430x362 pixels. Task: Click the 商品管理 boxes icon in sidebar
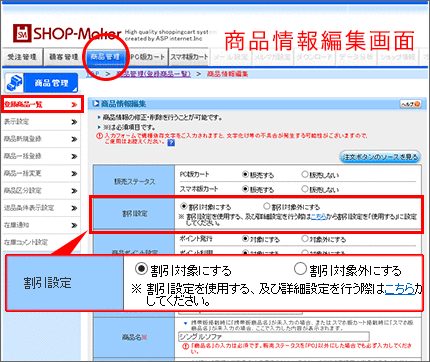click(x=15, y=83)
